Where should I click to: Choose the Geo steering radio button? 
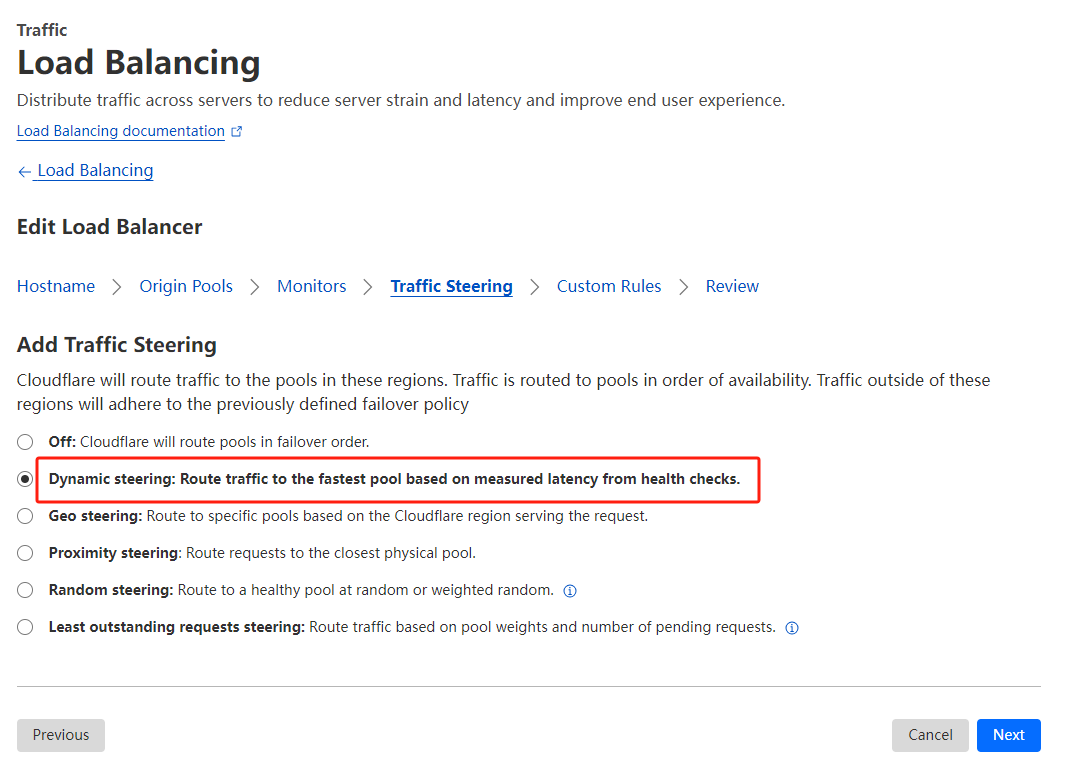[25, 516]
